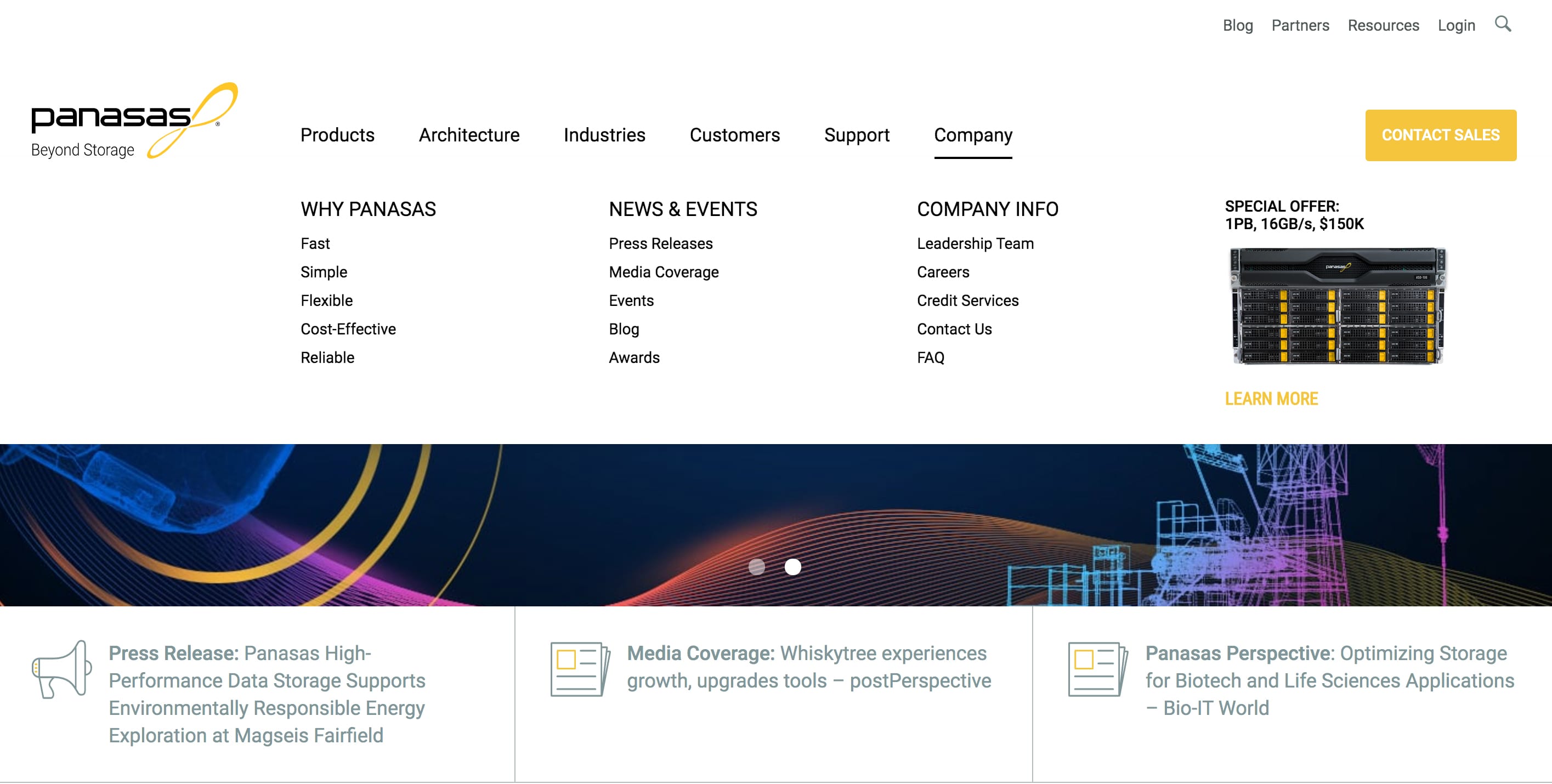Click the press release megaphone icon
Viewport: 1552px width, 784px height.
coord(61,669)
